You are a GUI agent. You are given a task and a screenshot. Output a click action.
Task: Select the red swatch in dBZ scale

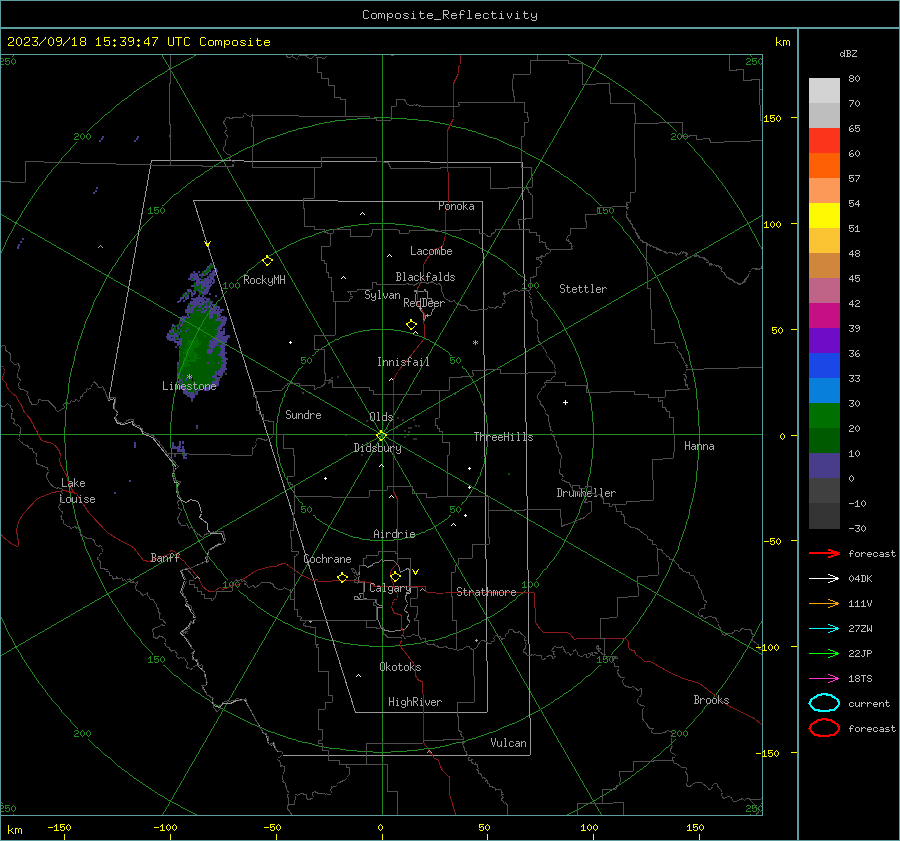tap(824, 141)
